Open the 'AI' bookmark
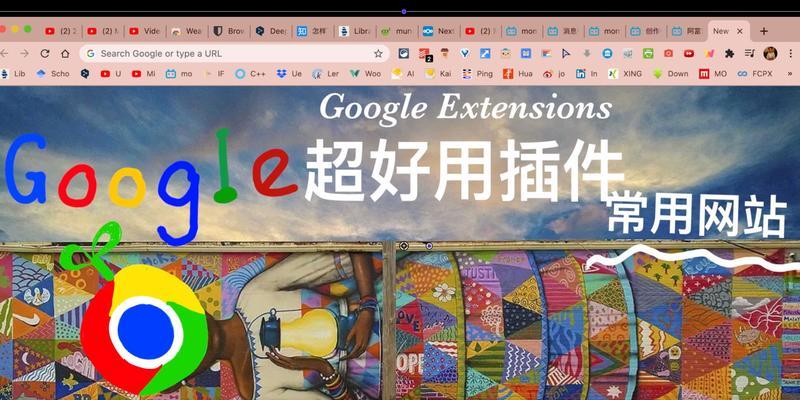 pyautogui.click(x=403, y=74)
